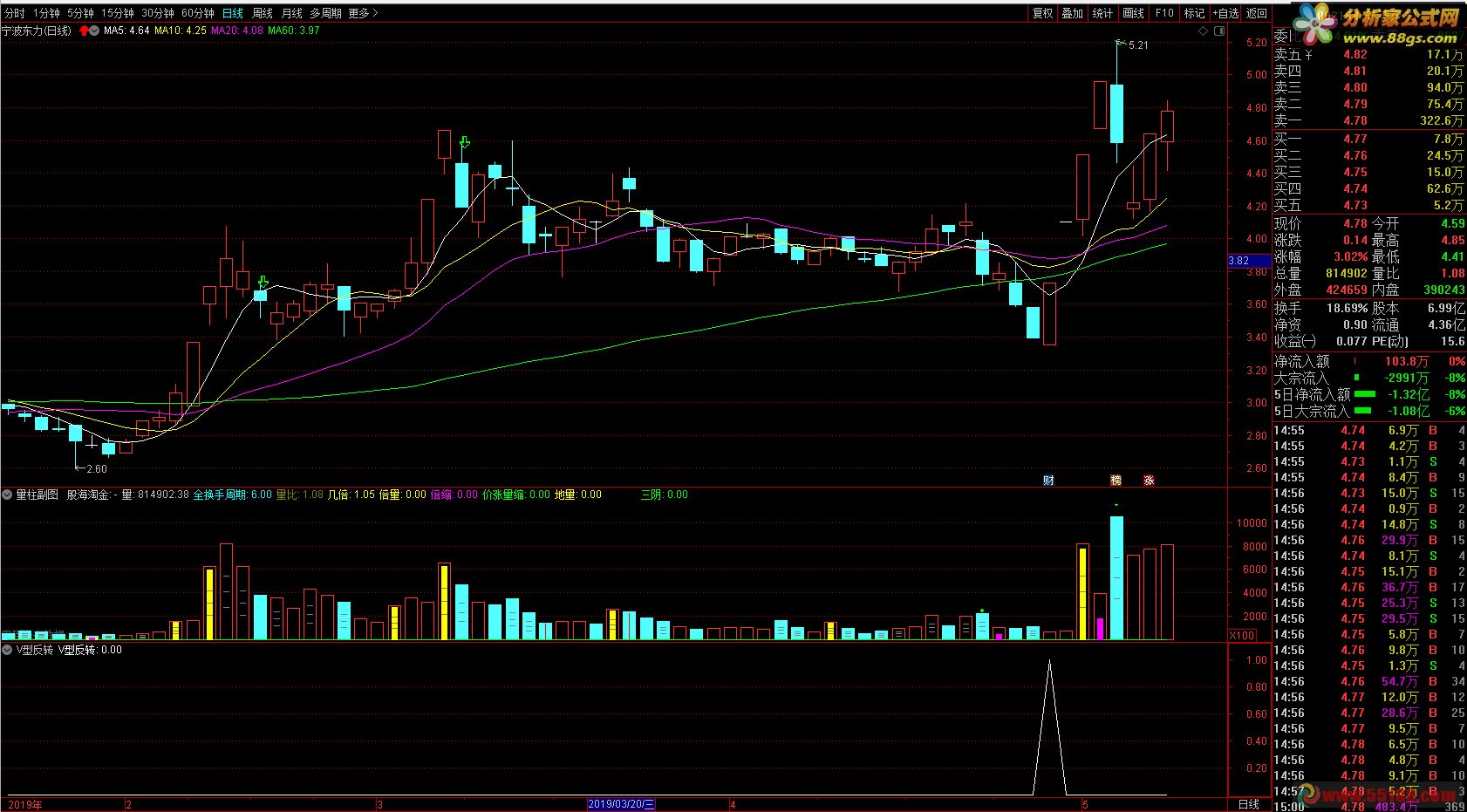Toggle the side panel layout icon
1467x812 pixels.
coord(1218,31)
